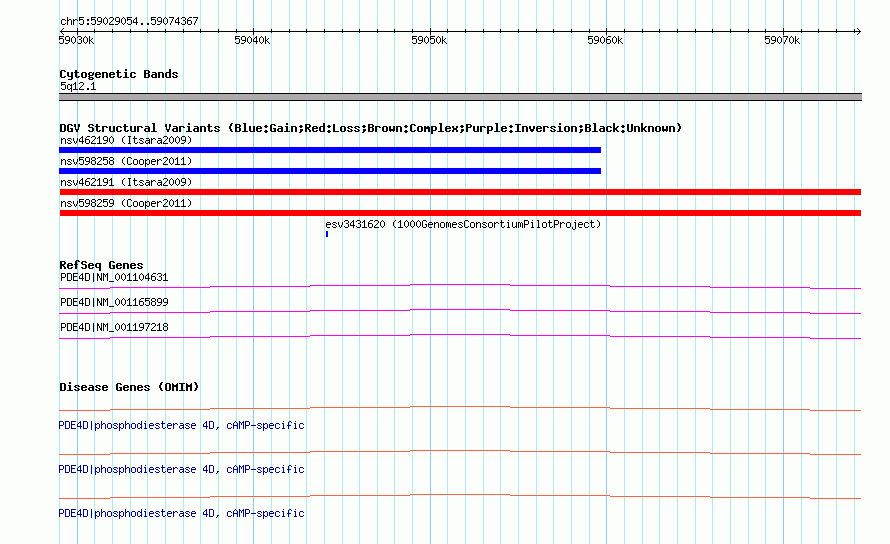This screenshot has height=544, width=890.
Task: Select the small esv3431620 variant marker
Action: (x=327, y=234)
